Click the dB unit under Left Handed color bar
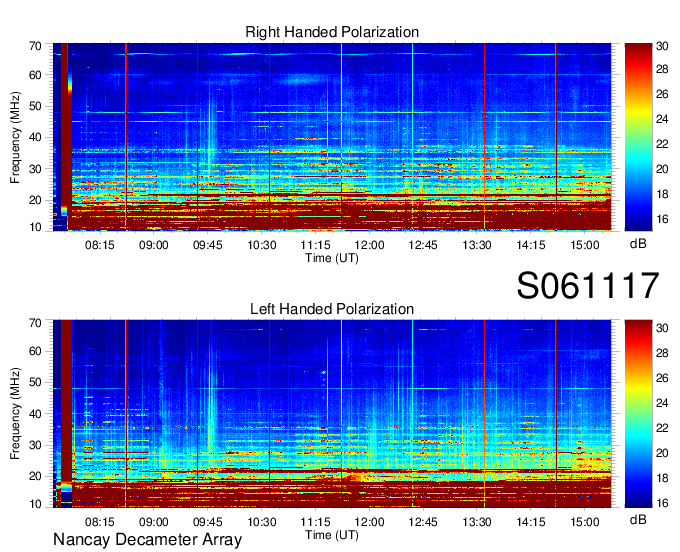 (x=638, y=519)
